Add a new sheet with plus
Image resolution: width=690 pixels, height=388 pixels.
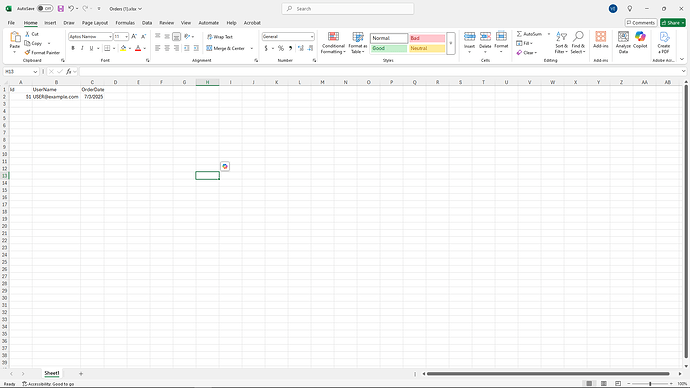click(81, 373)
